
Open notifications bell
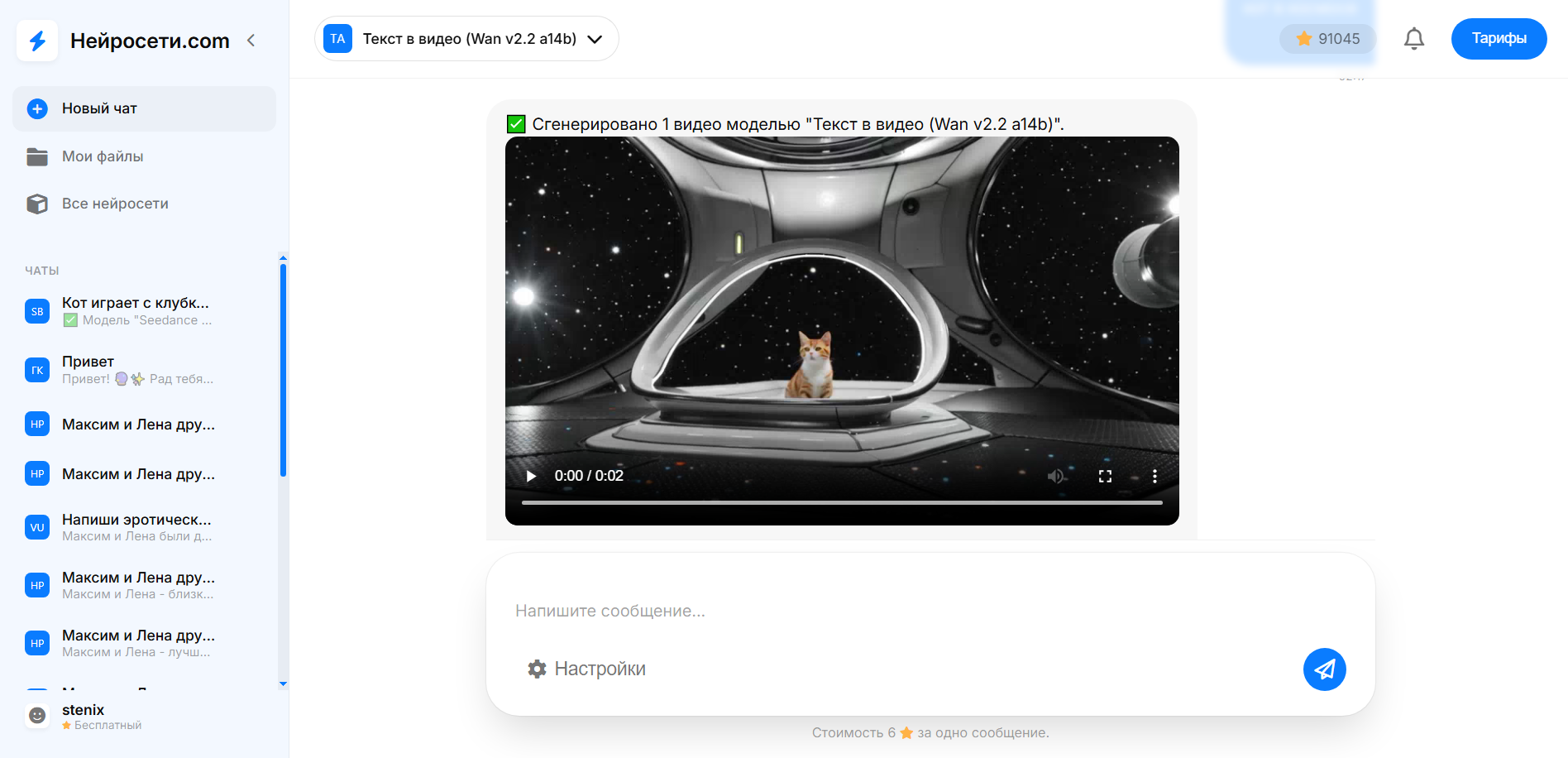pyautogui.click(x=1414, y=39)
